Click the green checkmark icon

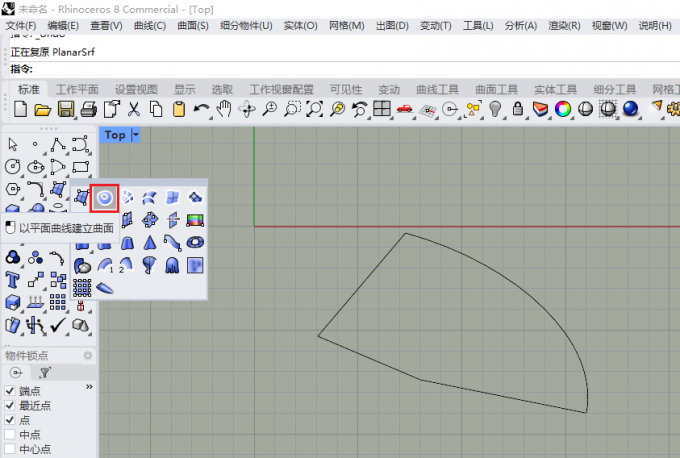[x=58, y=325]
